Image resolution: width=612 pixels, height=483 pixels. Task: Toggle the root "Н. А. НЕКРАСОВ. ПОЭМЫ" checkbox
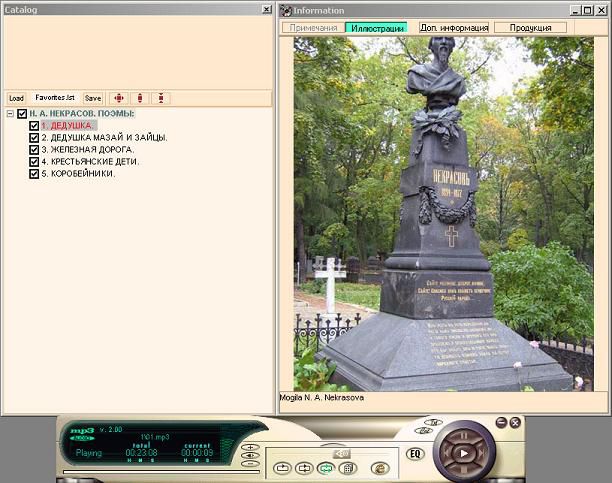pos(22,114)
